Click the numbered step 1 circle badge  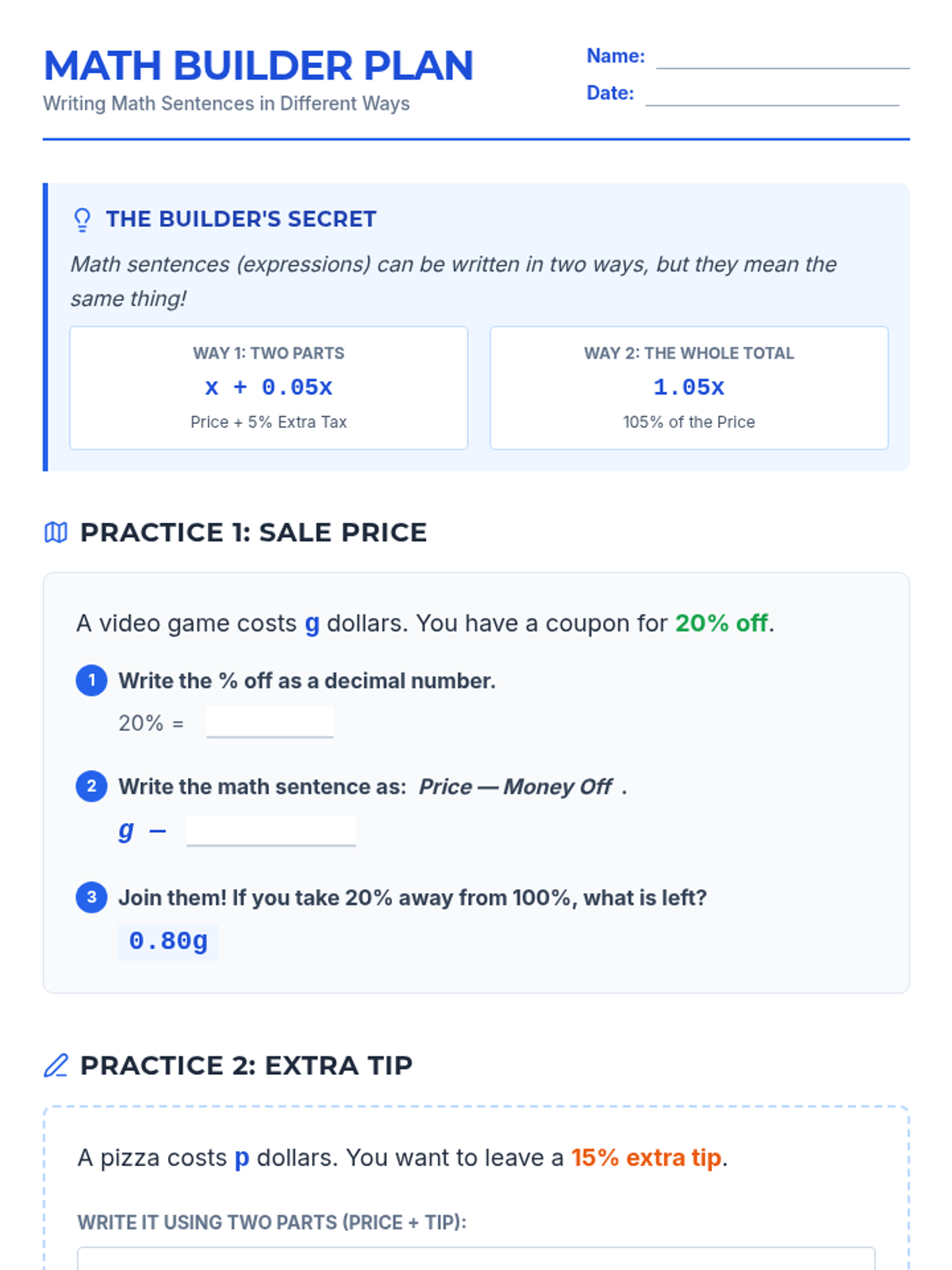(92, 680)
